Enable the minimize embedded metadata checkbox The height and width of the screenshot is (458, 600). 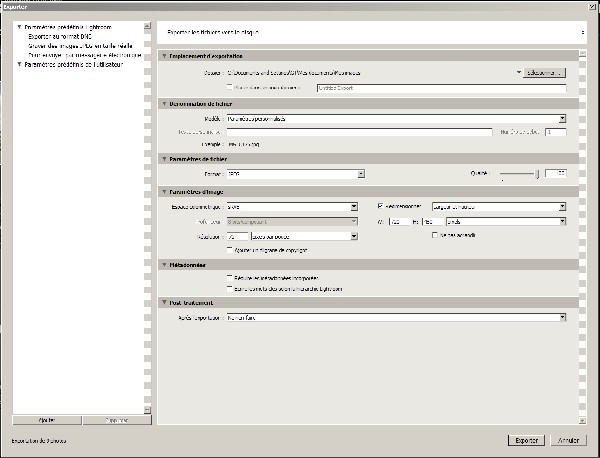229,277
